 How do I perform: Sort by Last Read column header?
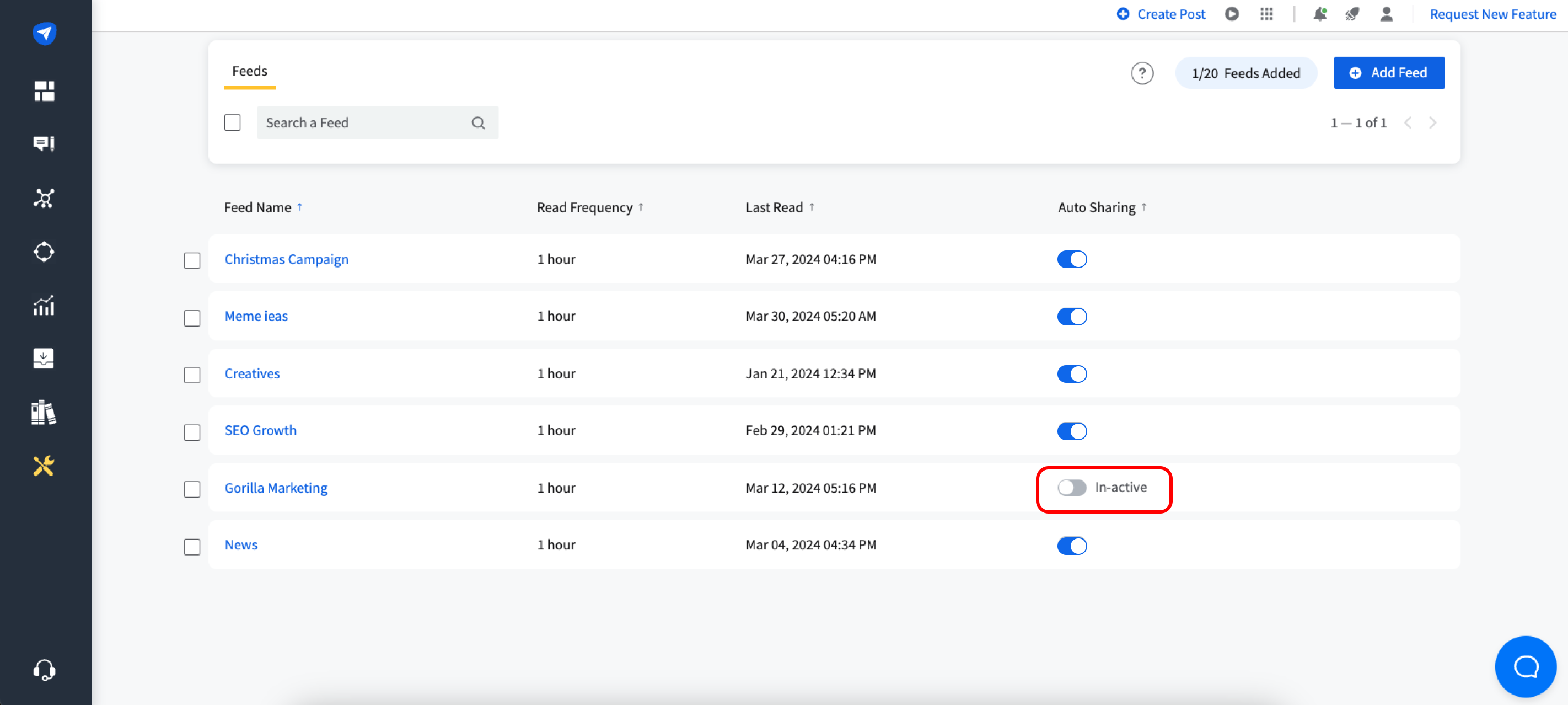(x=774, y=207)
